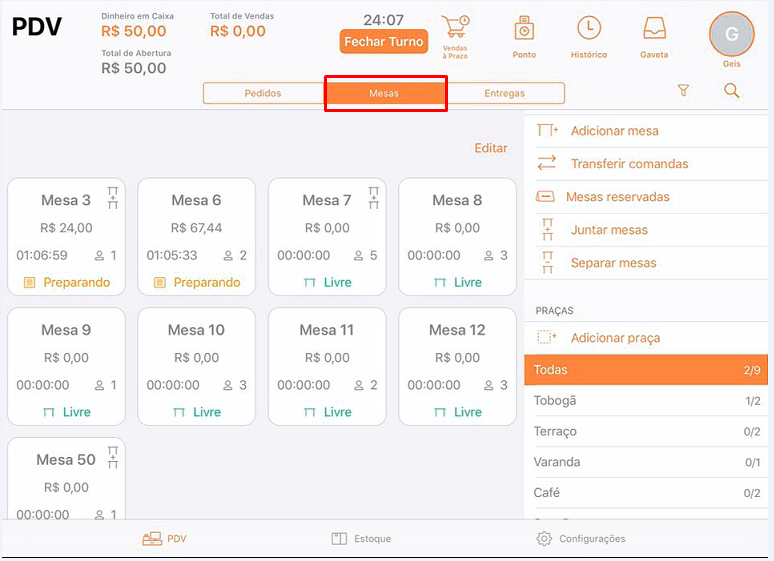Click the PRAÇAS section heading
The image size is (774, 561).
tap(554, 311)
